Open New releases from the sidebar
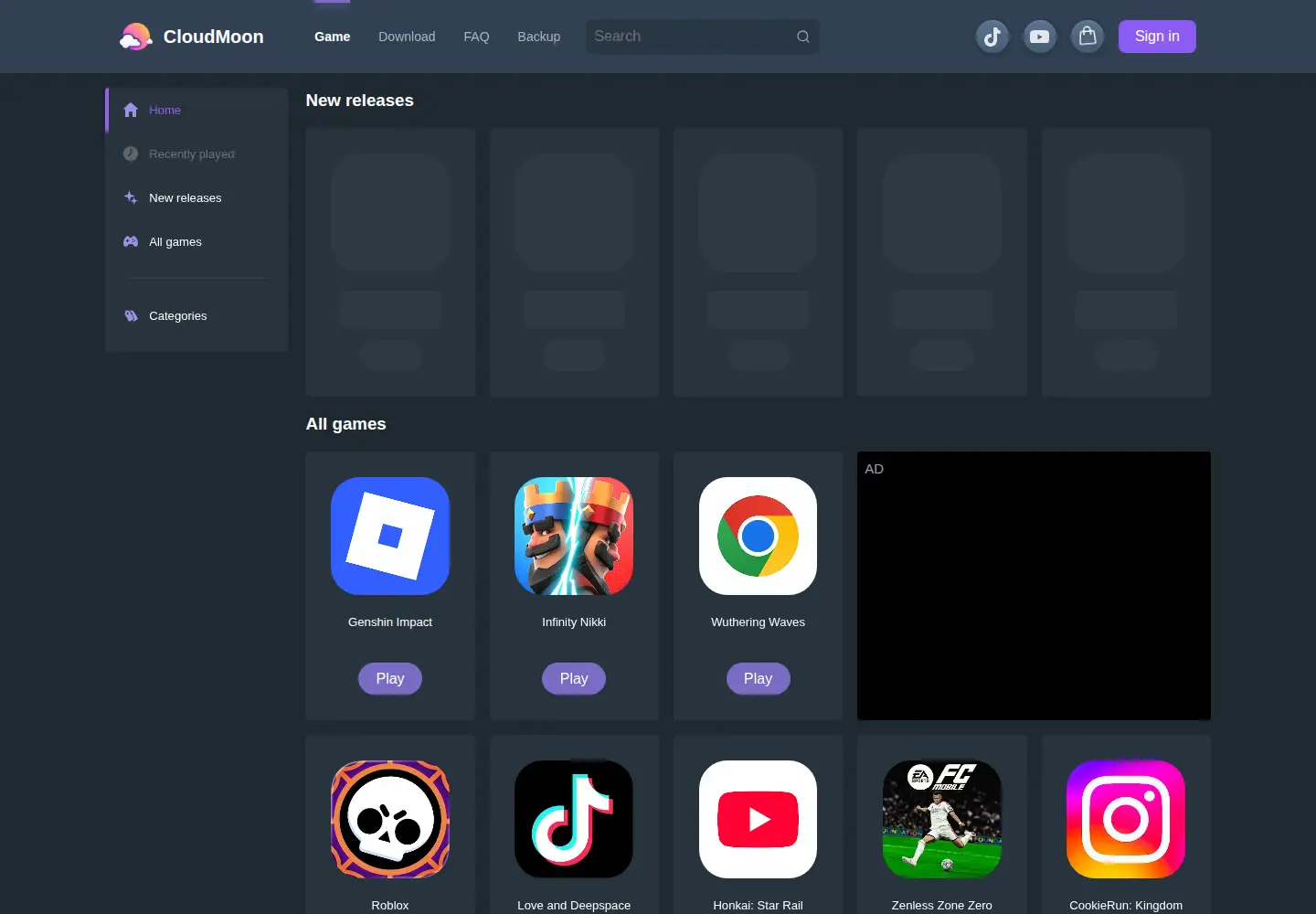Screen dimensions: 1316x914 pyautogui.click(x=196, y=197)
